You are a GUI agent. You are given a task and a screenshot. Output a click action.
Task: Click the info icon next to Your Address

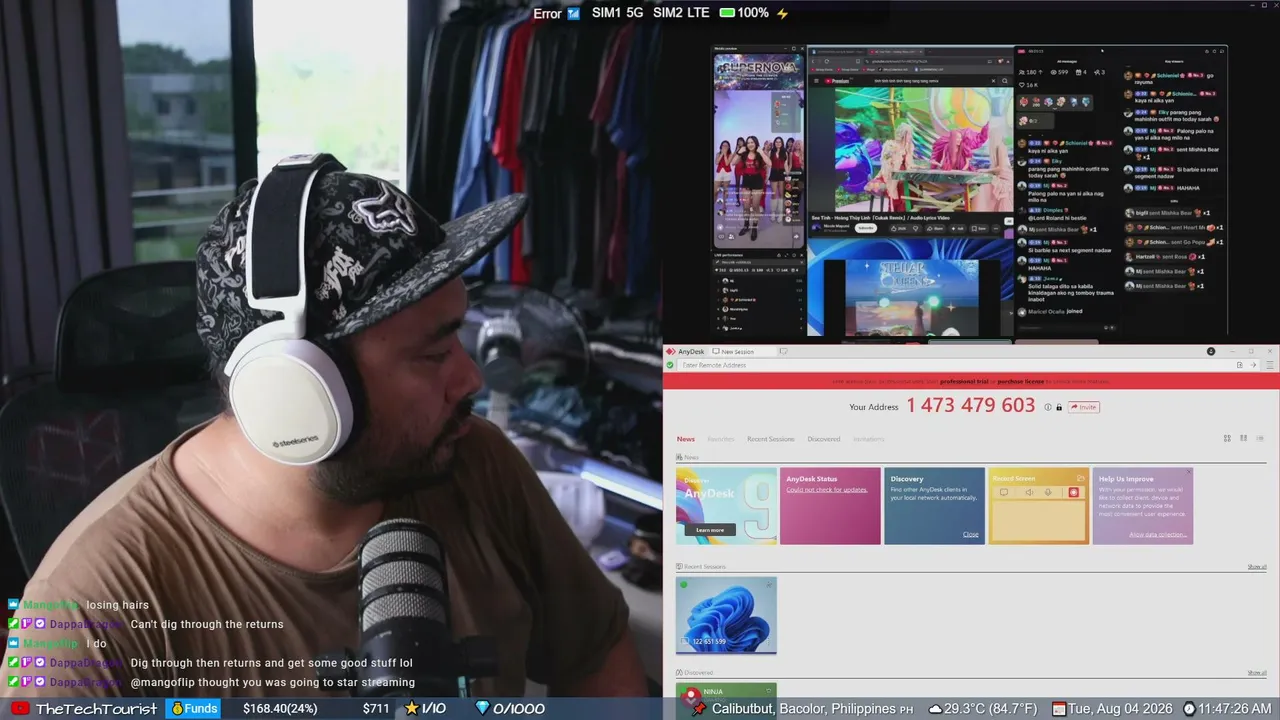[x=1048, y=407]
